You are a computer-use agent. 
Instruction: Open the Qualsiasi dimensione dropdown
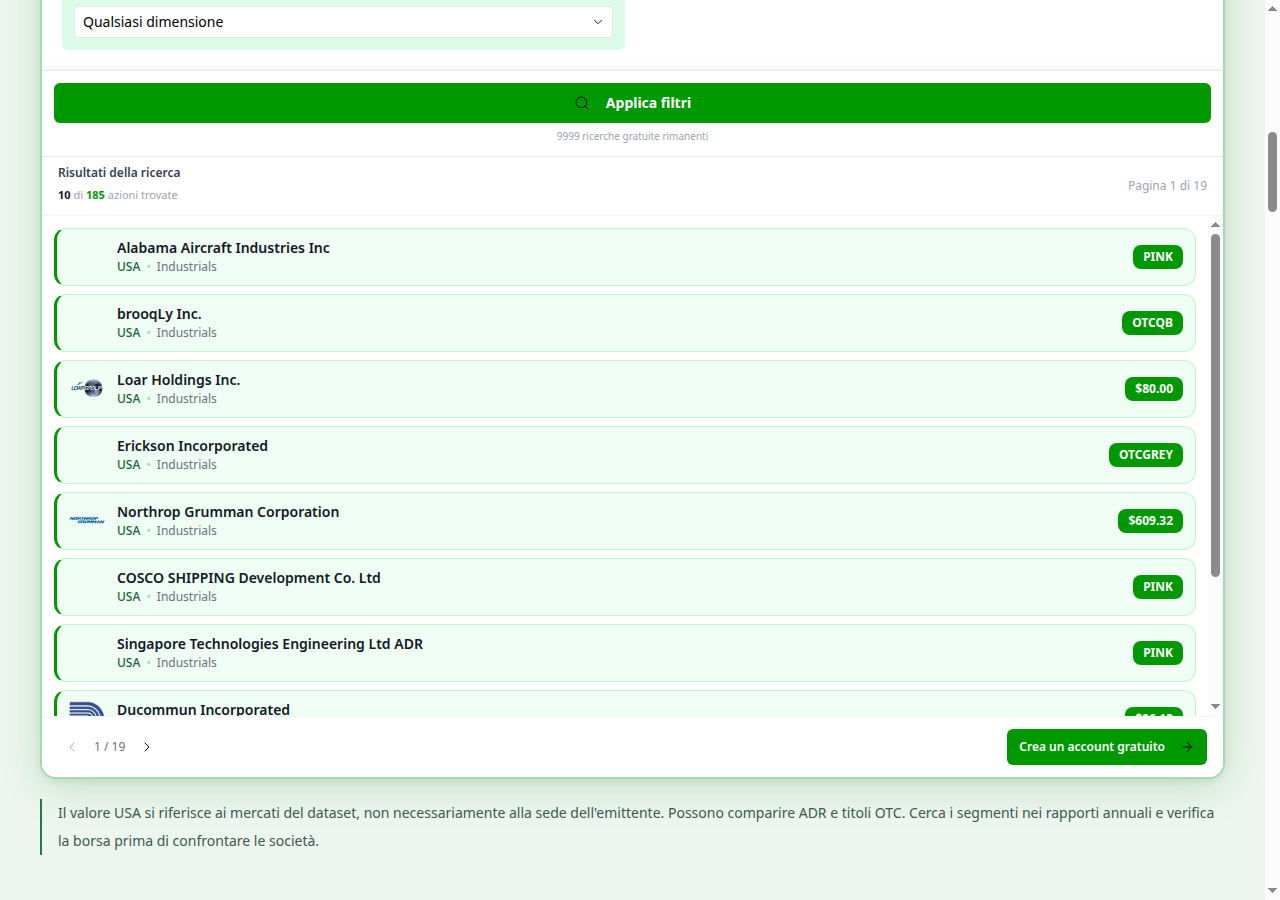(x=343, y=22)
